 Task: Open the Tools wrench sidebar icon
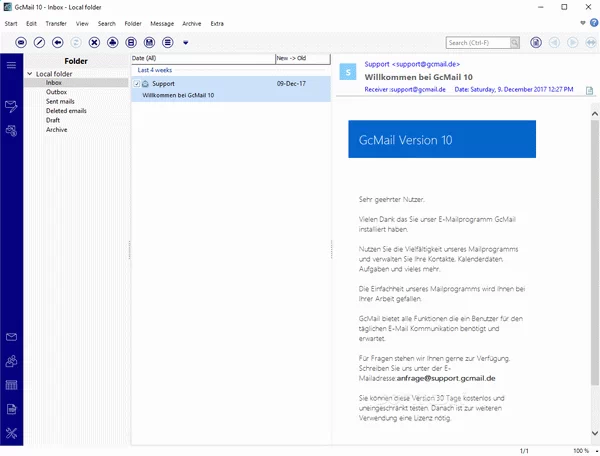click(x=11, y=433)
